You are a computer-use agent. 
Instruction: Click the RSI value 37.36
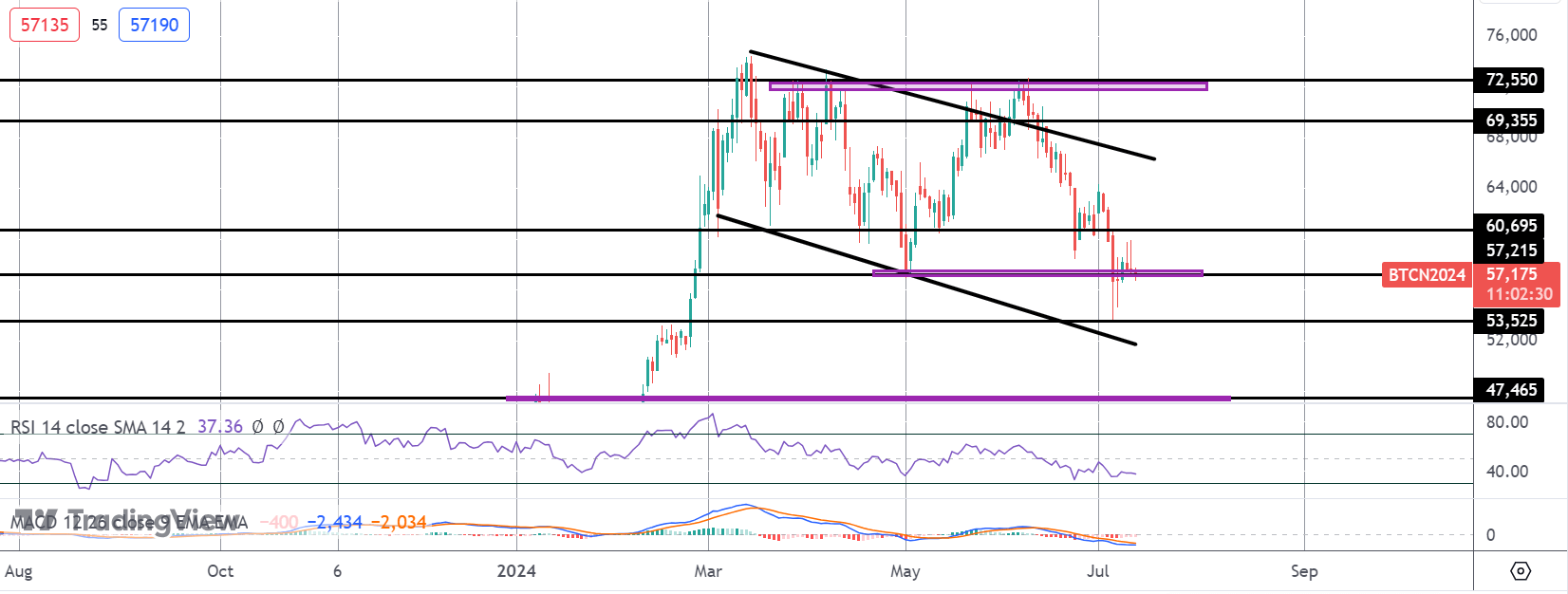pos(220,427)
